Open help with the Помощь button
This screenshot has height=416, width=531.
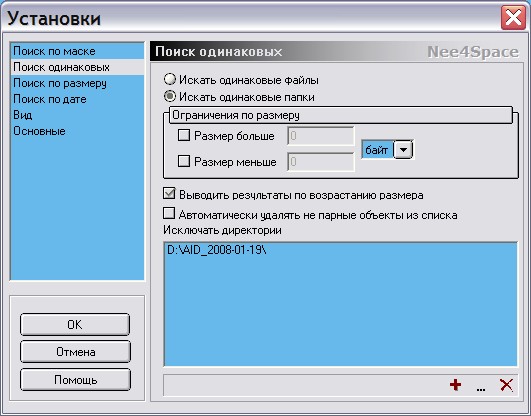tap(75, 380)
